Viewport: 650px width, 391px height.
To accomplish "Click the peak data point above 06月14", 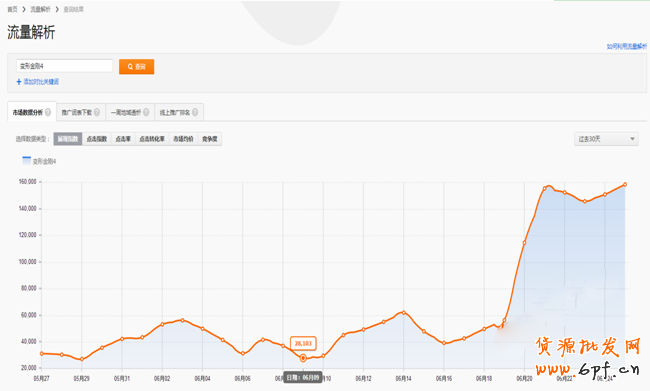I will coord(403,312).
